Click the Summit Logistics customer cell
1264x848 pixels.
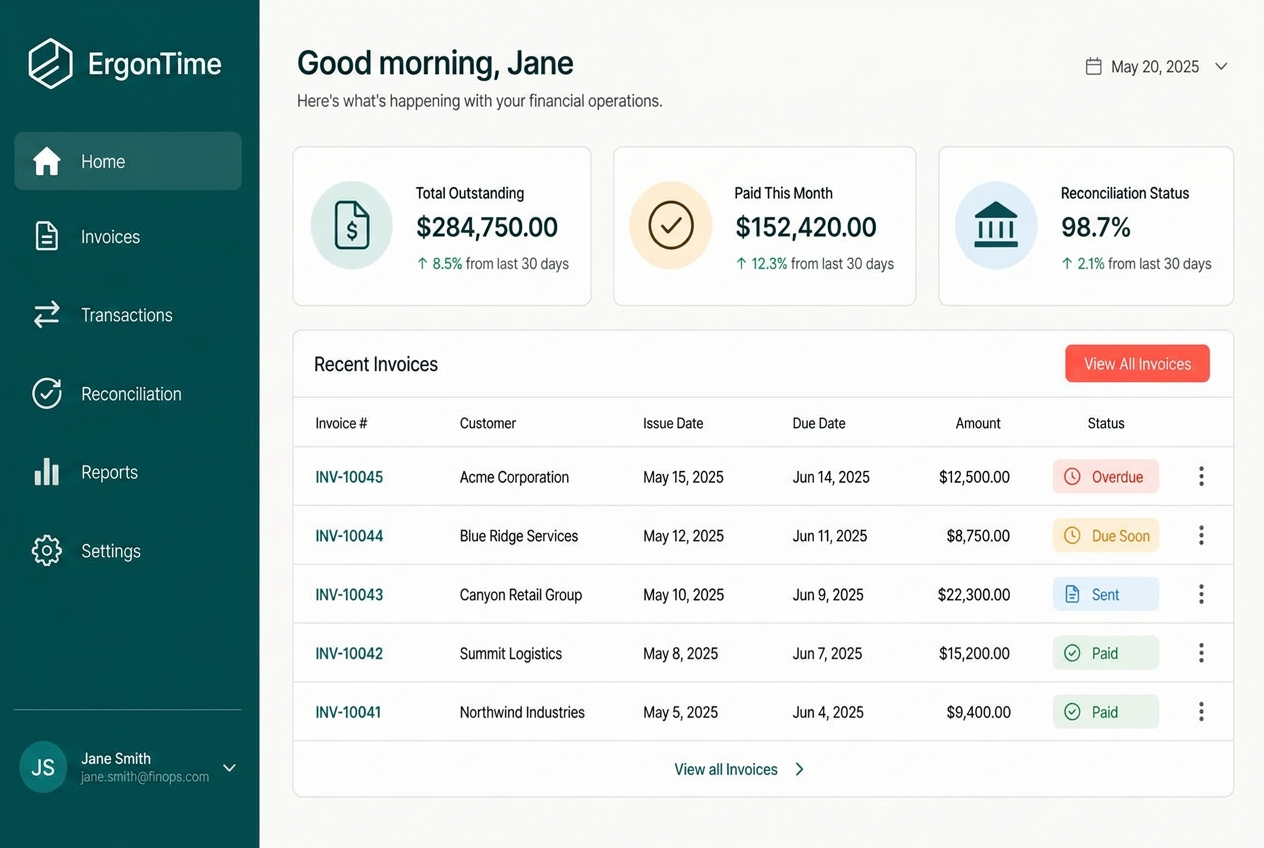pos(511,653)
